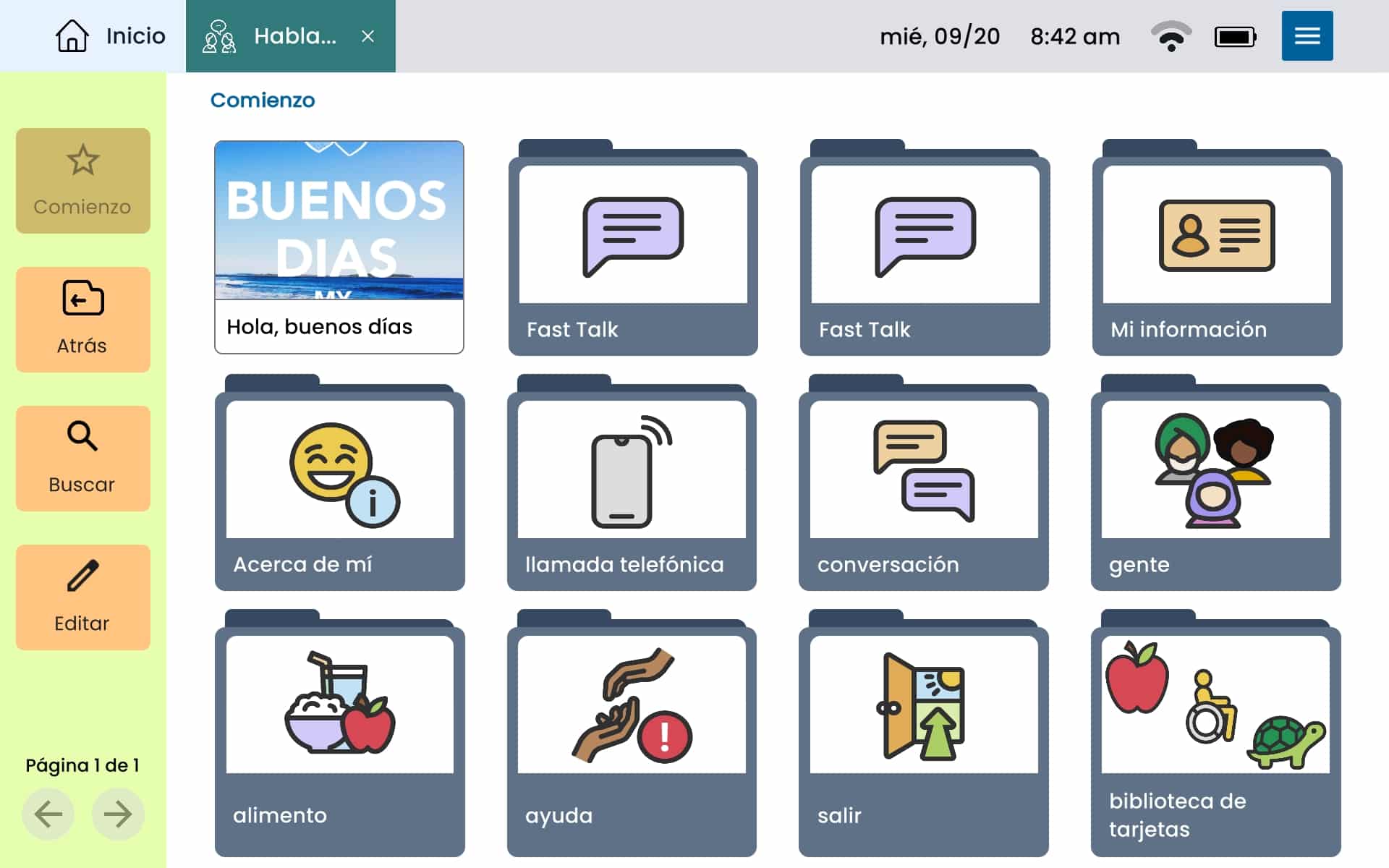Open the Acerca de mí folder
1389x868 pixels.
339,485
